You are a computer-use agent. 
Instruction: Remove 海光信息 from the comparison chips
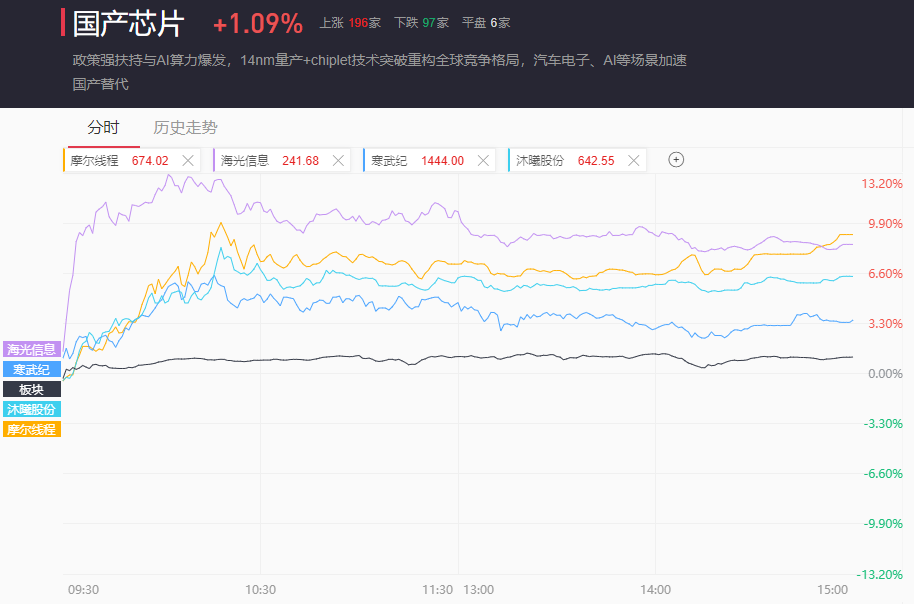click(338, 160)
